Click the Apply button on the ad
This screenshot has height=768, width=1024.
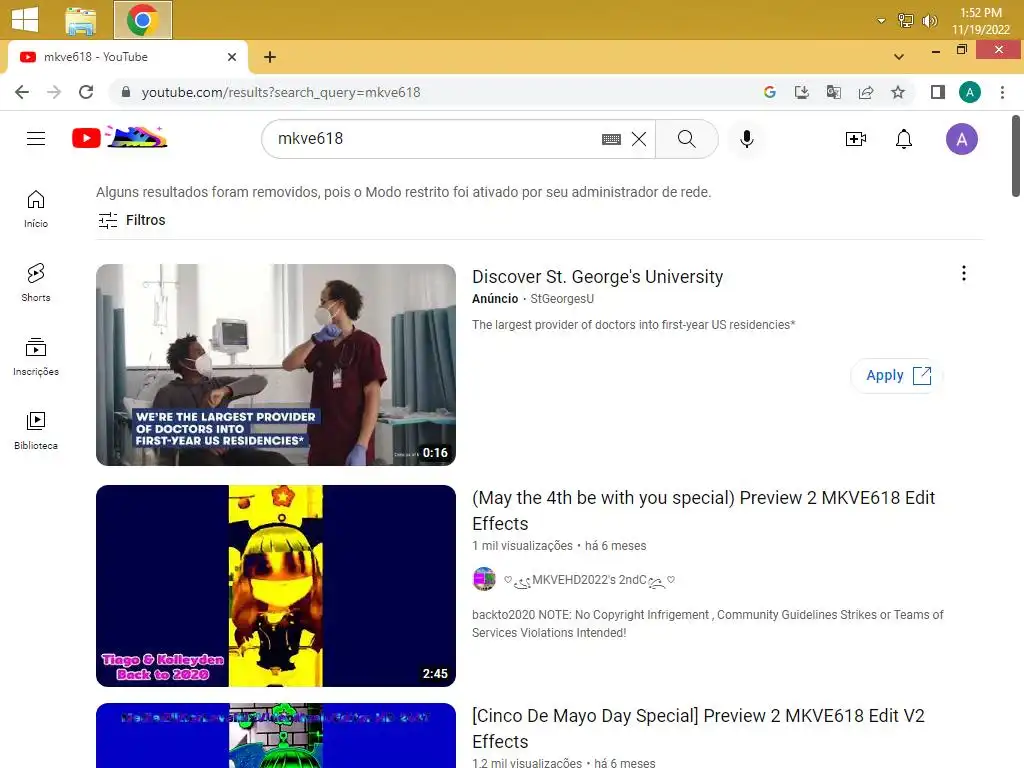[x=897, y=376]
